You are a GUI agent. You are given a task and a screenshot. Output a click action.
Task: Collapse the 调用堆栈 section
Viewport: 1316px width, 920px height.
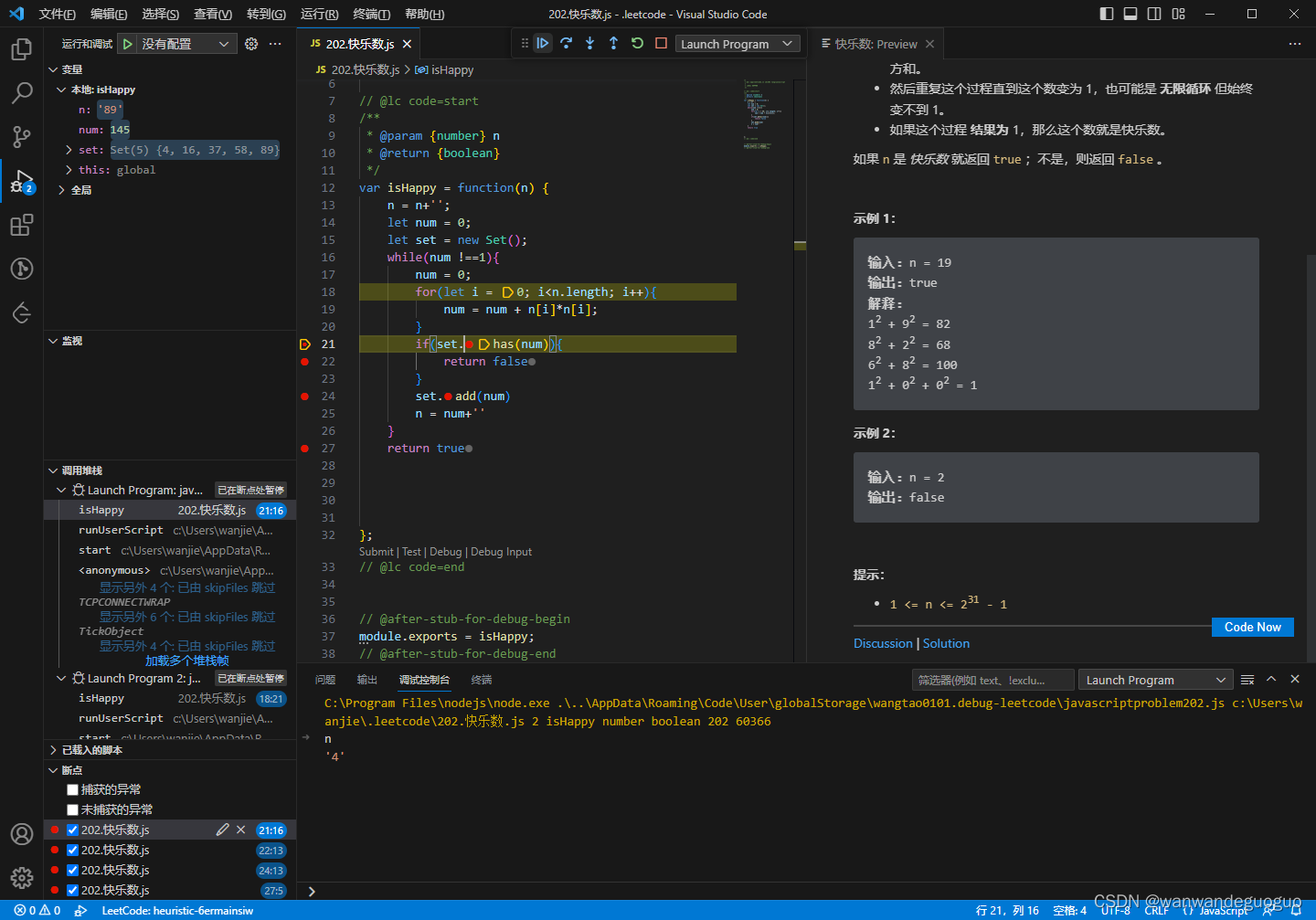[53, 471]
